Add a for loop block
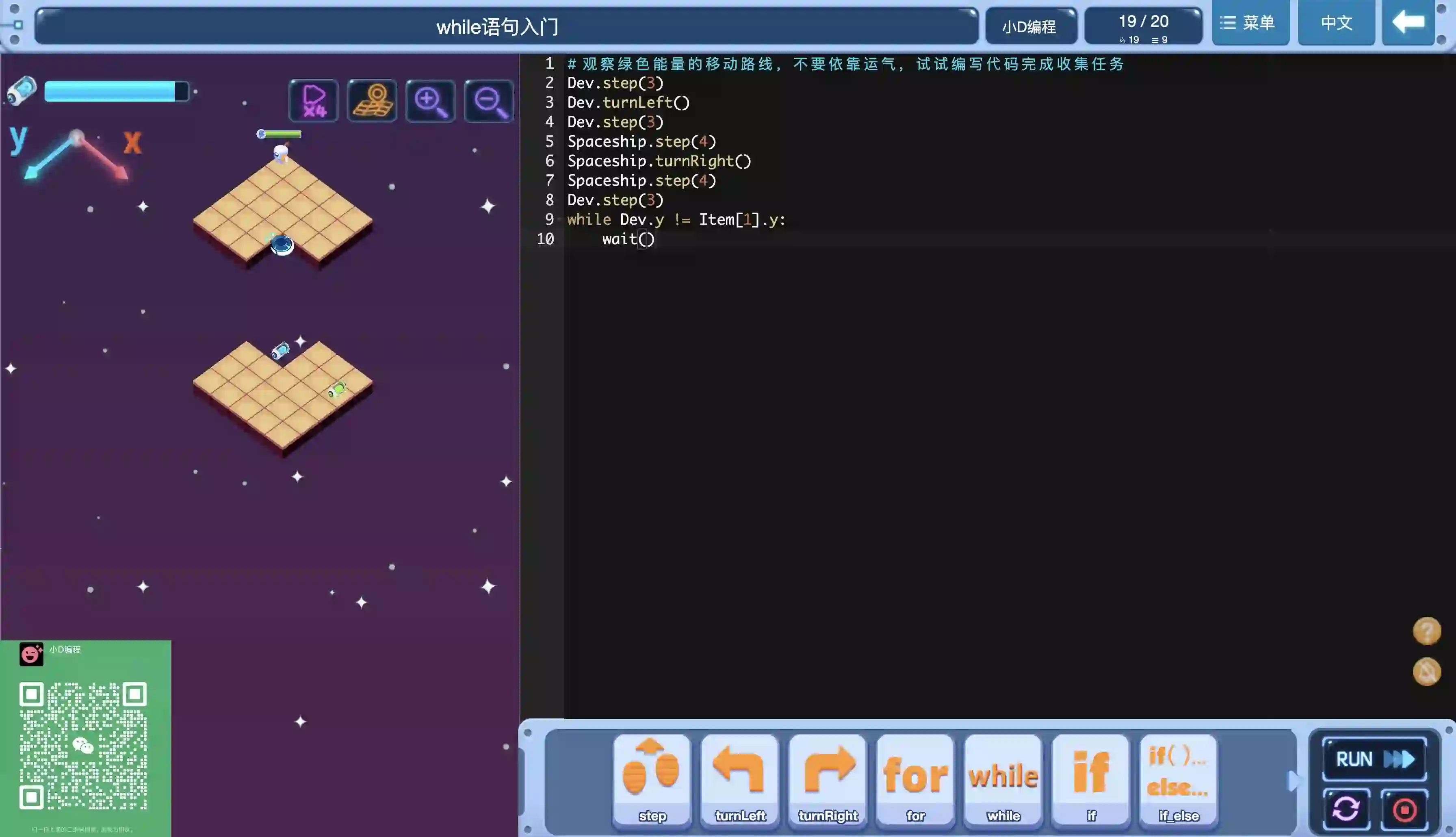This screenshot has height=837, width=1456. 915,780
